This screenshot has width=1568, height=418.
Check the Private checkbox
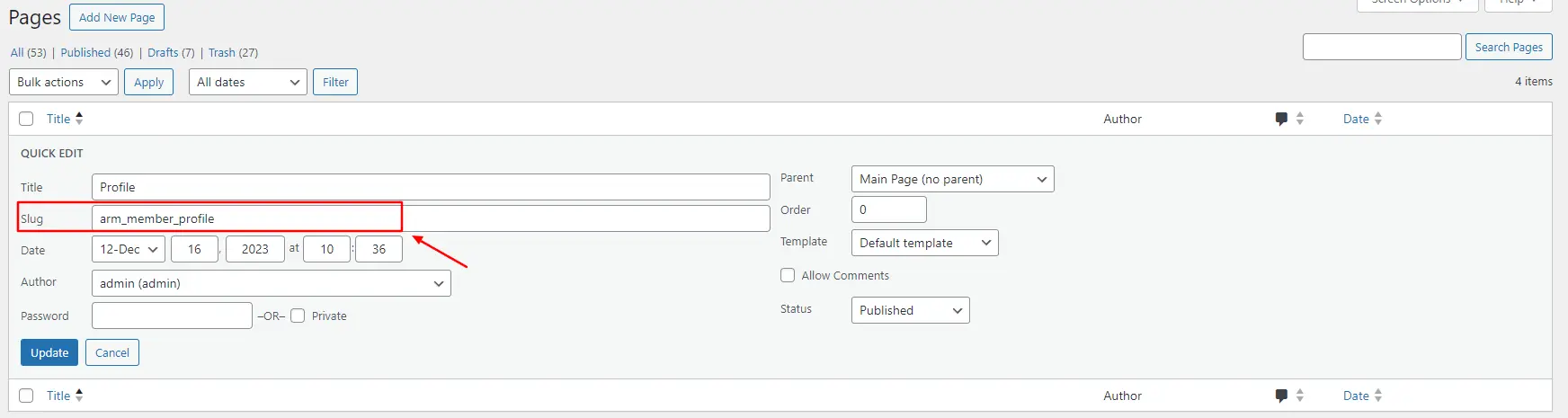(298, 316)
